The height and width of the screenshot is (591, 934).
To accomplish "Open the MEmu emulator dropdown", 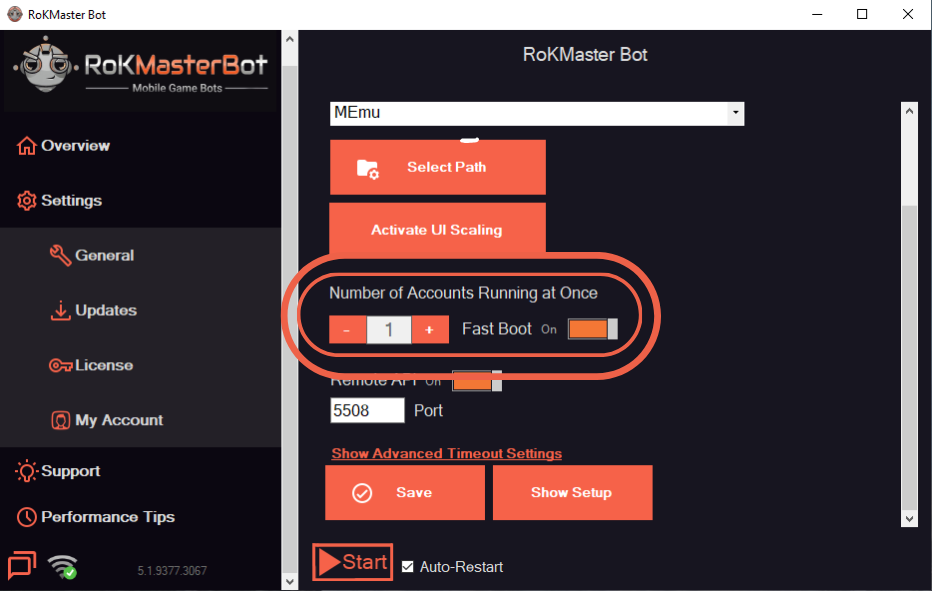I will click(x=537, y=113).
